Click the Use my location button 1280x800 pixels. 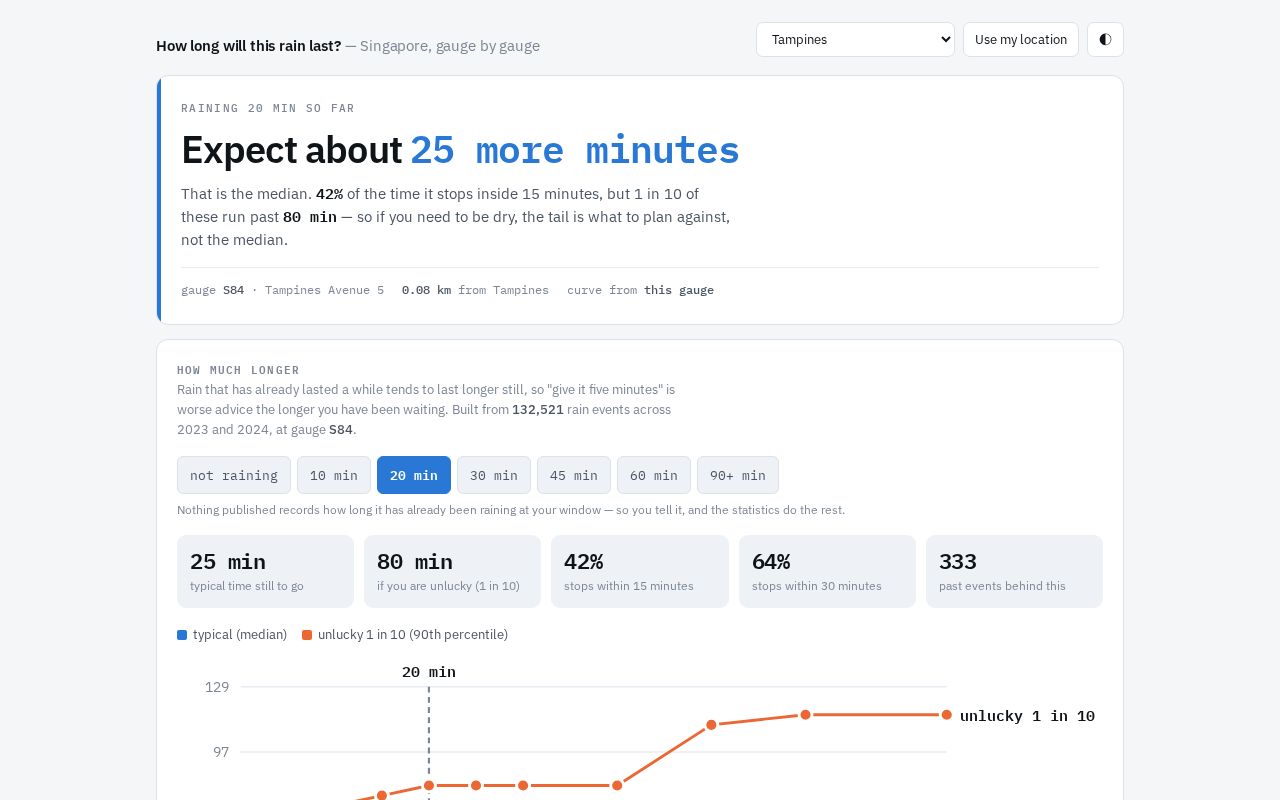pos(1021,40)
